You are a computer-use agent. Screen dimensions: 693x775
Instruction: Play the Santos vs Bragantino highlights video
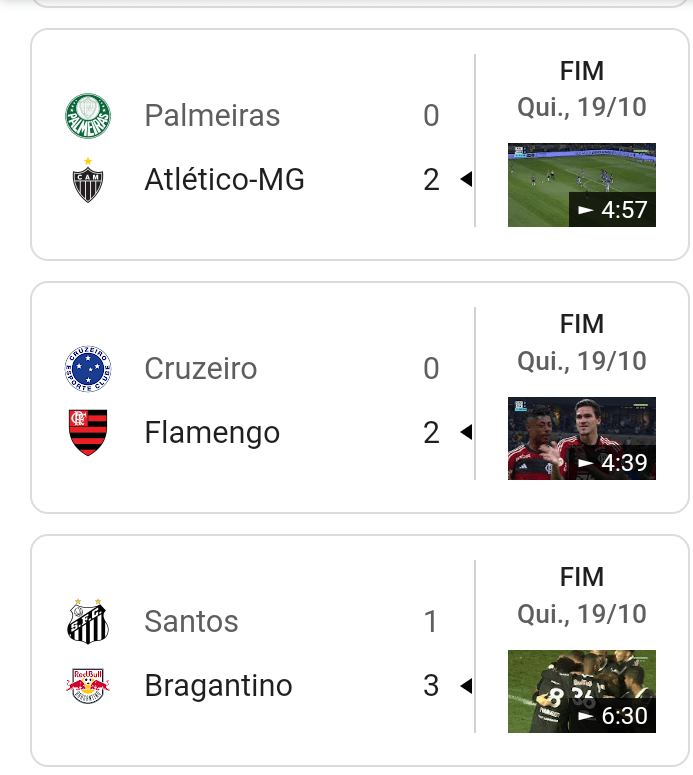(581, 691)
